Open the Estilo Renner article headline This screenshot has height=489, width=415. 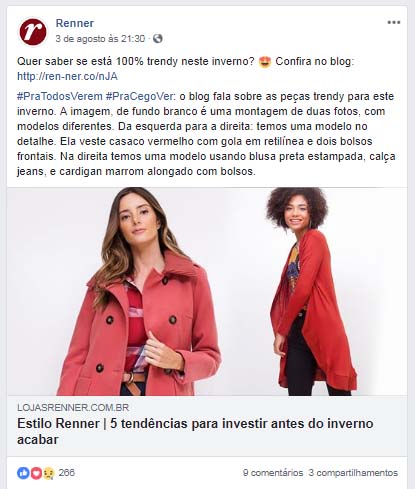195,431
